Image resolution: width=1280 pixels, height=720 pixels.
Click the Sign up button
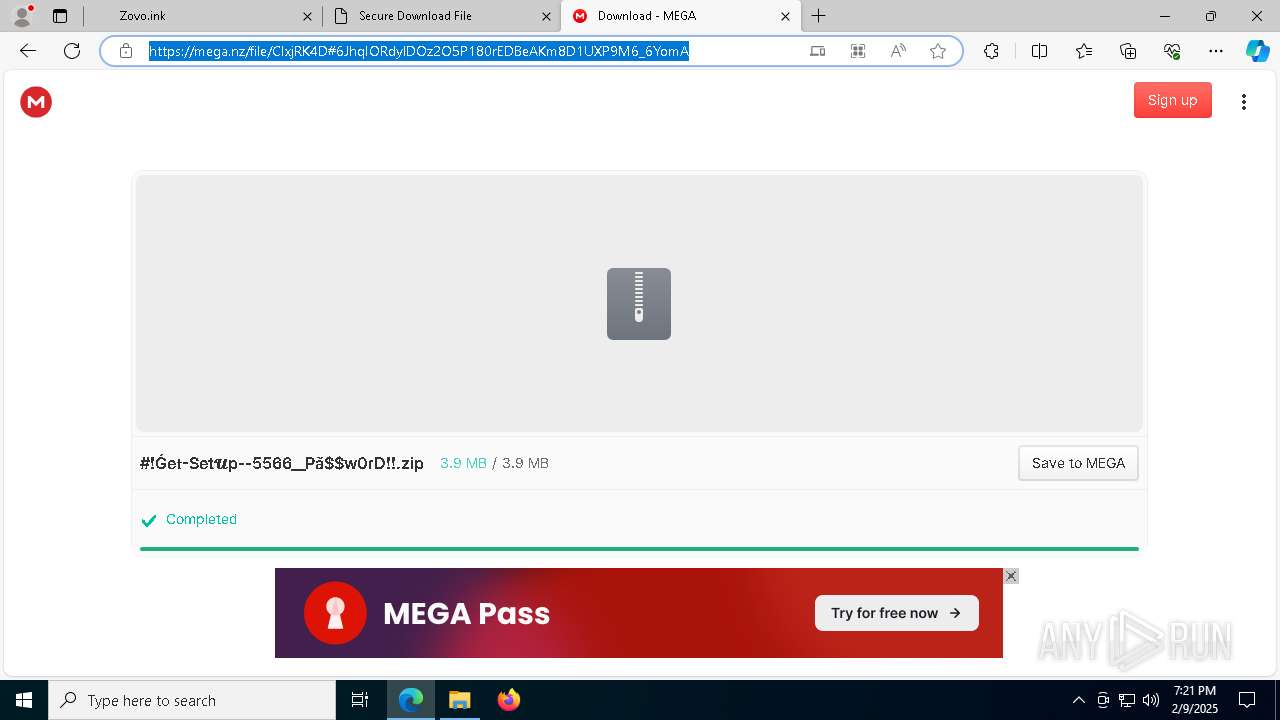[x=1172, y=100]
